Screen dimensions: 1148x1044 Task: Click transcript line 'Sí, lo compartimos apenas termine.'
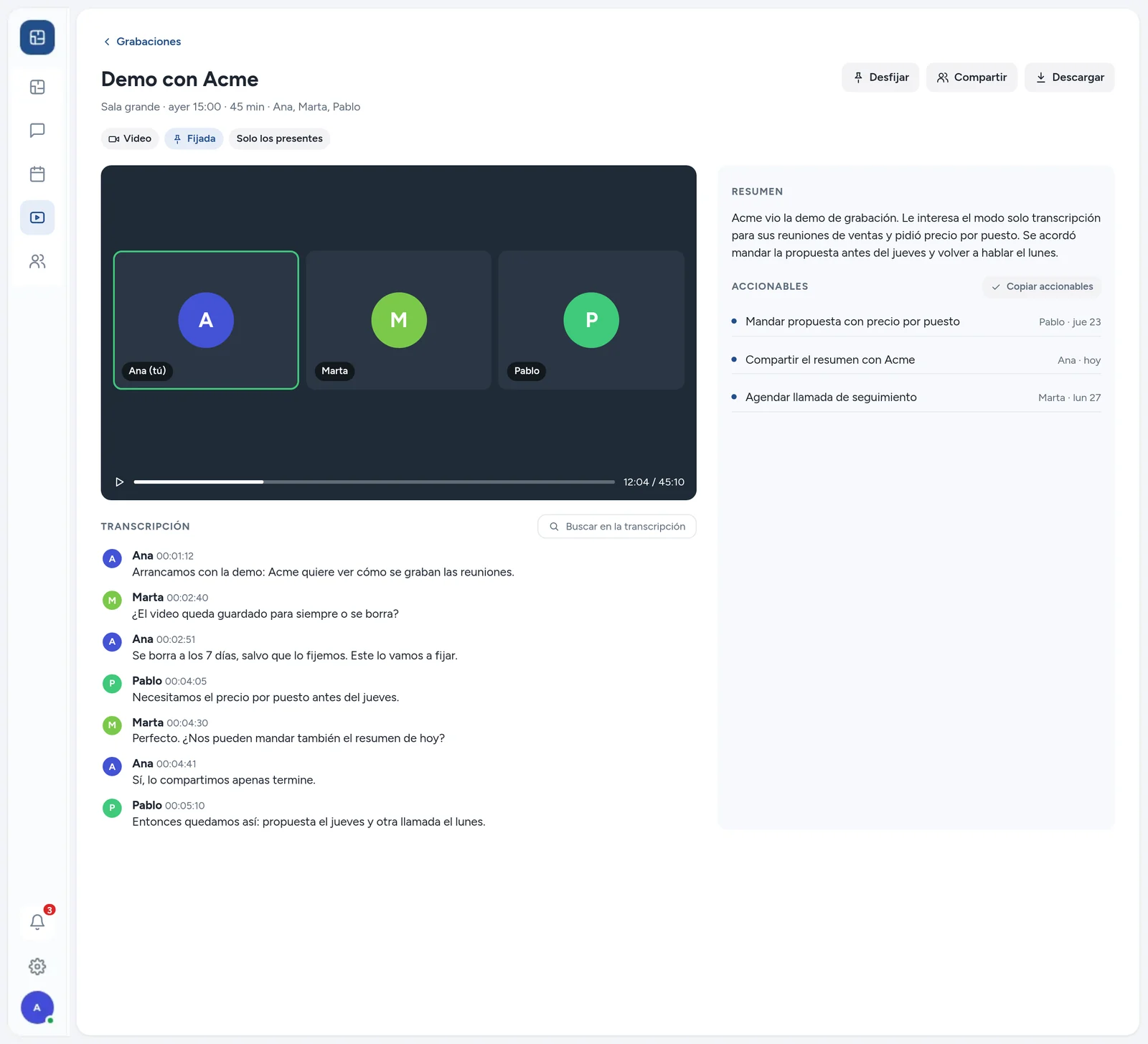[224, 781]
